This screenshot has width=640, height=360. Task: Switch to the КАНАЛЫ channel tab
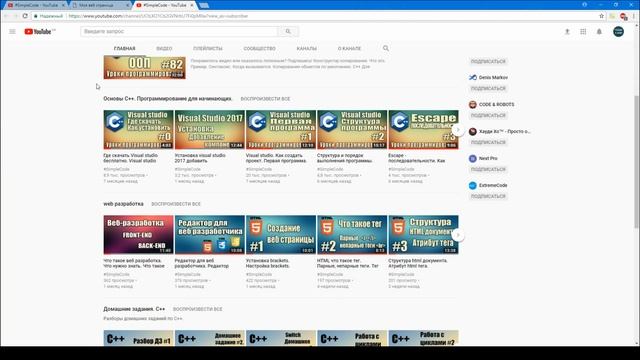pos(307,49)
